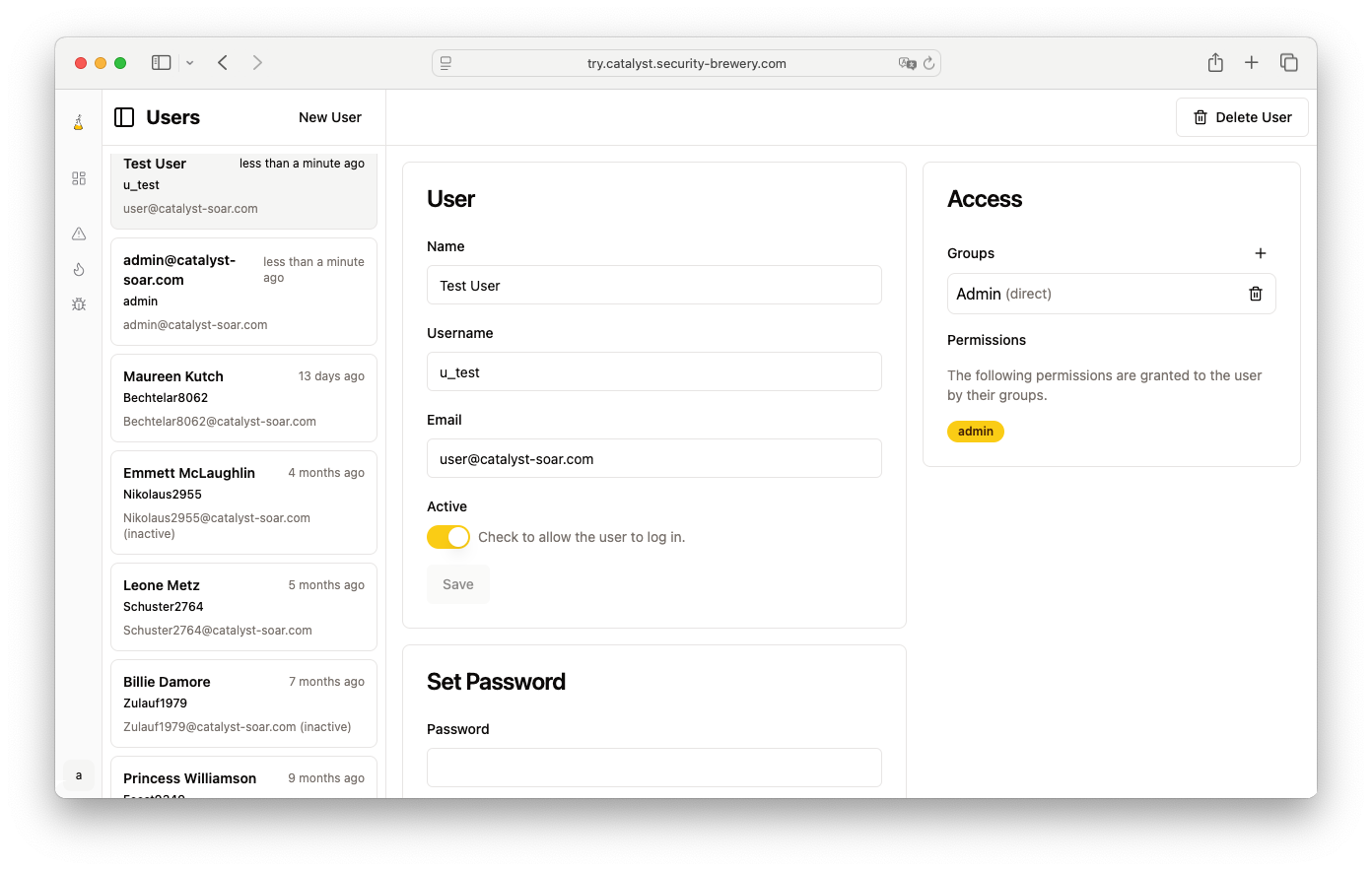Open the account avatar menu labeled a
Viewport: 1372px width, 871px height.
[x=79, y=775]
